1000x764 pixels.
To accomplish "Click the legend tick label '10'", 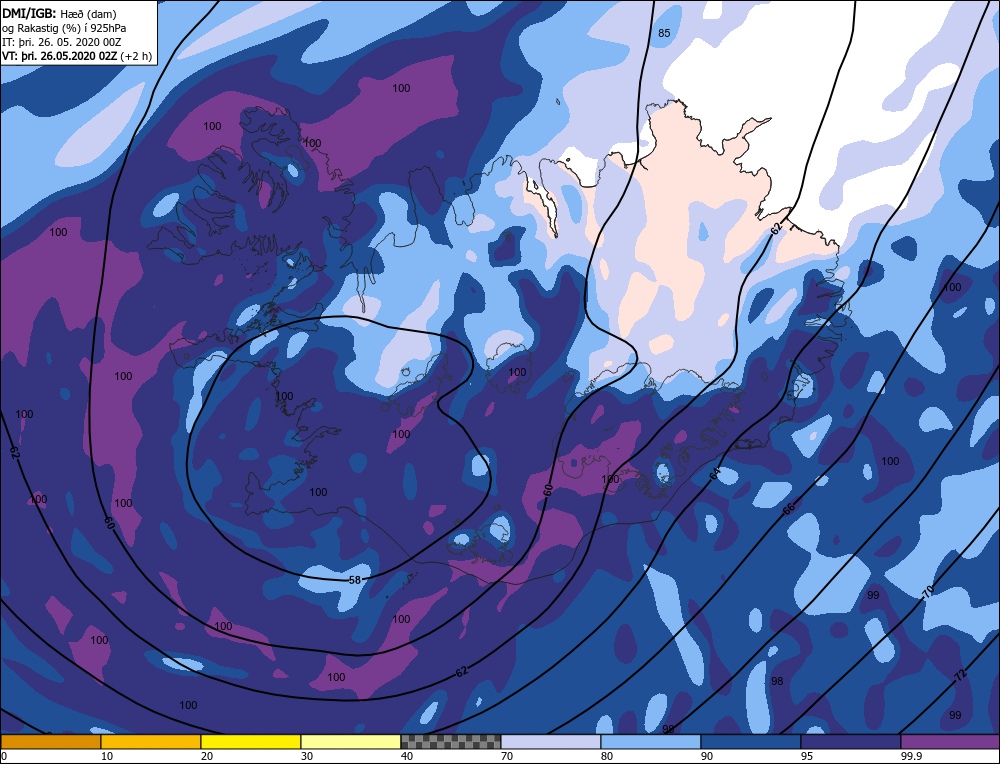I will click(x=107, y=756).
